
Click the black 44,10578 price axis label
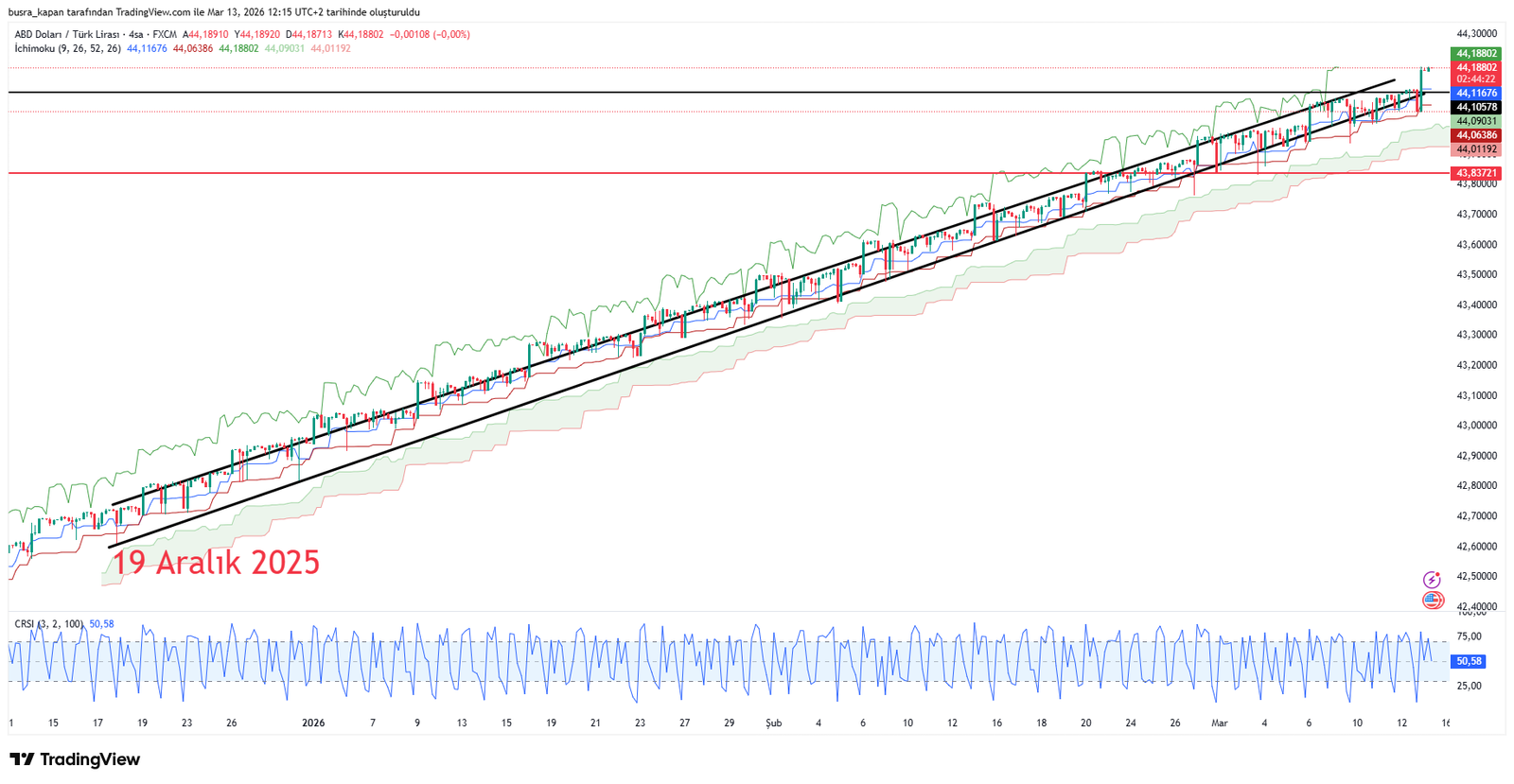coord(1475,108)
